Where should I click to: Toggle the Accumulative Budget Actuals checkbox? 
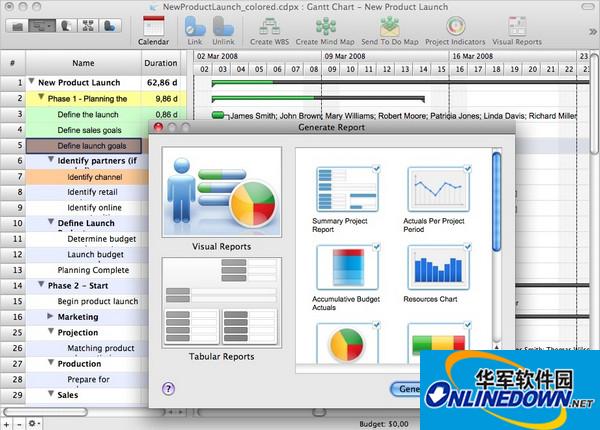[x=377, y=247]
